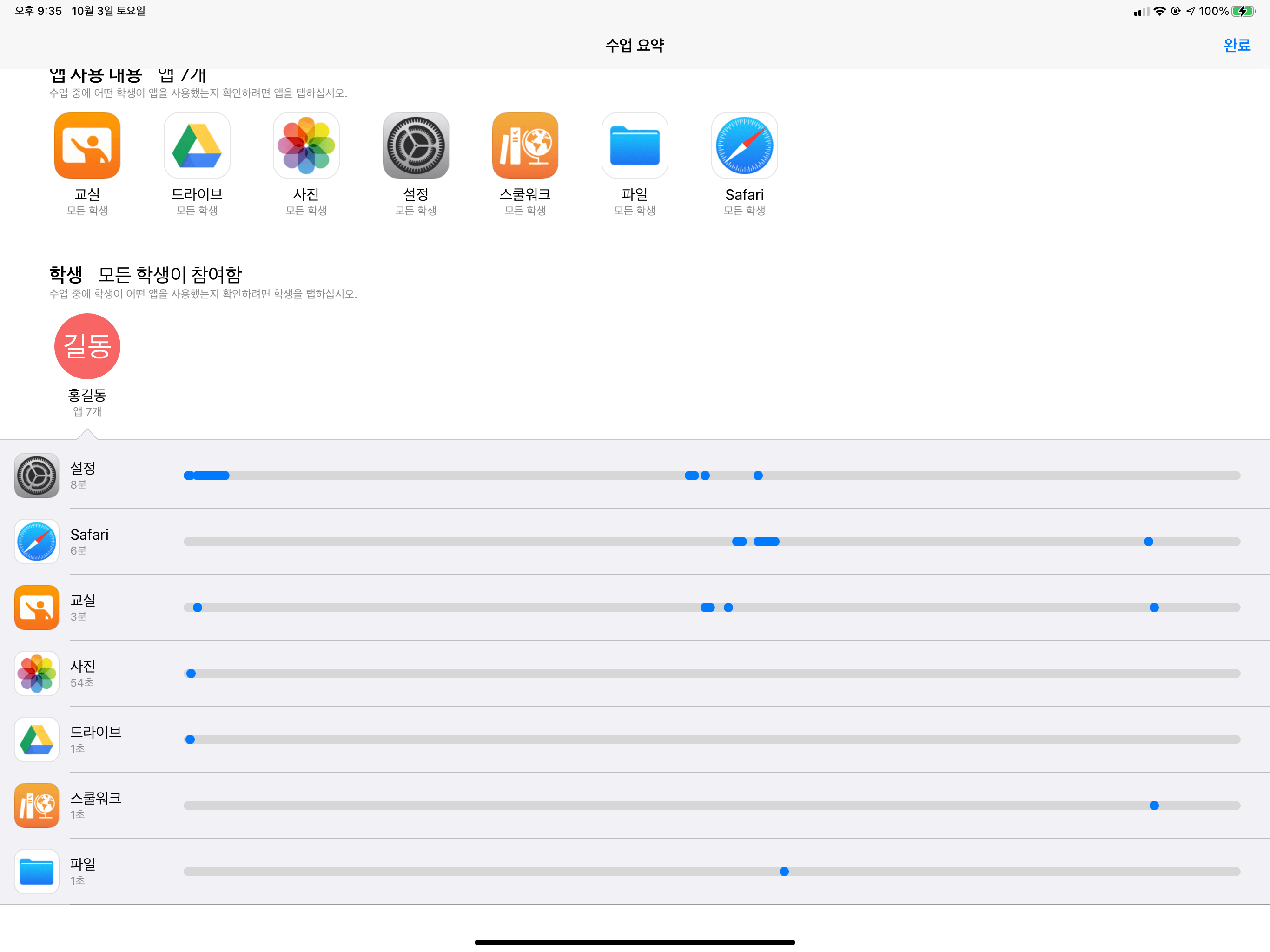Click the 교실 3분 usage row icon
Screen dimensions: 1270x952
point(37,608)
